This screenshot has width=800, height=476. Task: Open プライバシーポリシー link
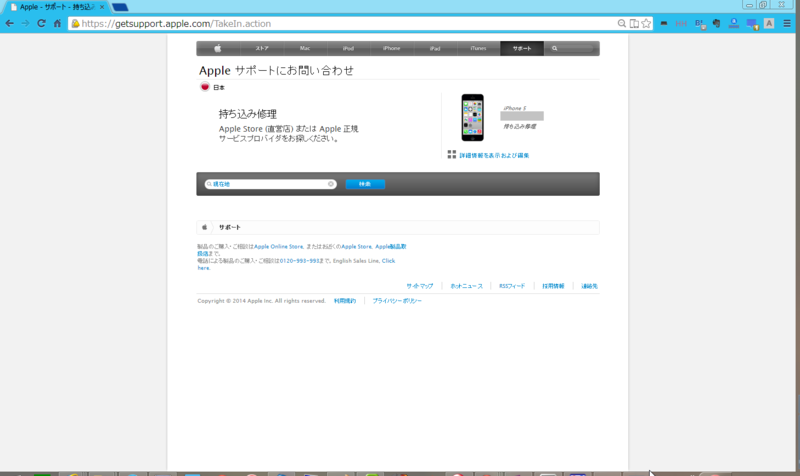[397, 301]
